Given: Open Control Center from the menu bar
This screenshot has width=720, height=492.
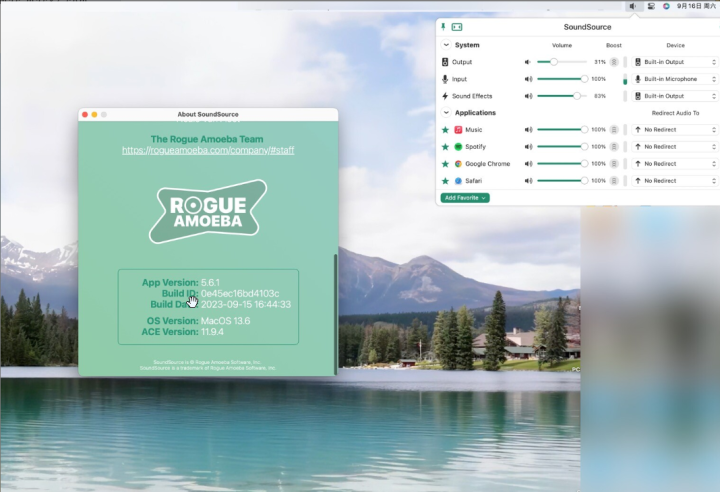Looking at the screenshot, I should [651, 6].
